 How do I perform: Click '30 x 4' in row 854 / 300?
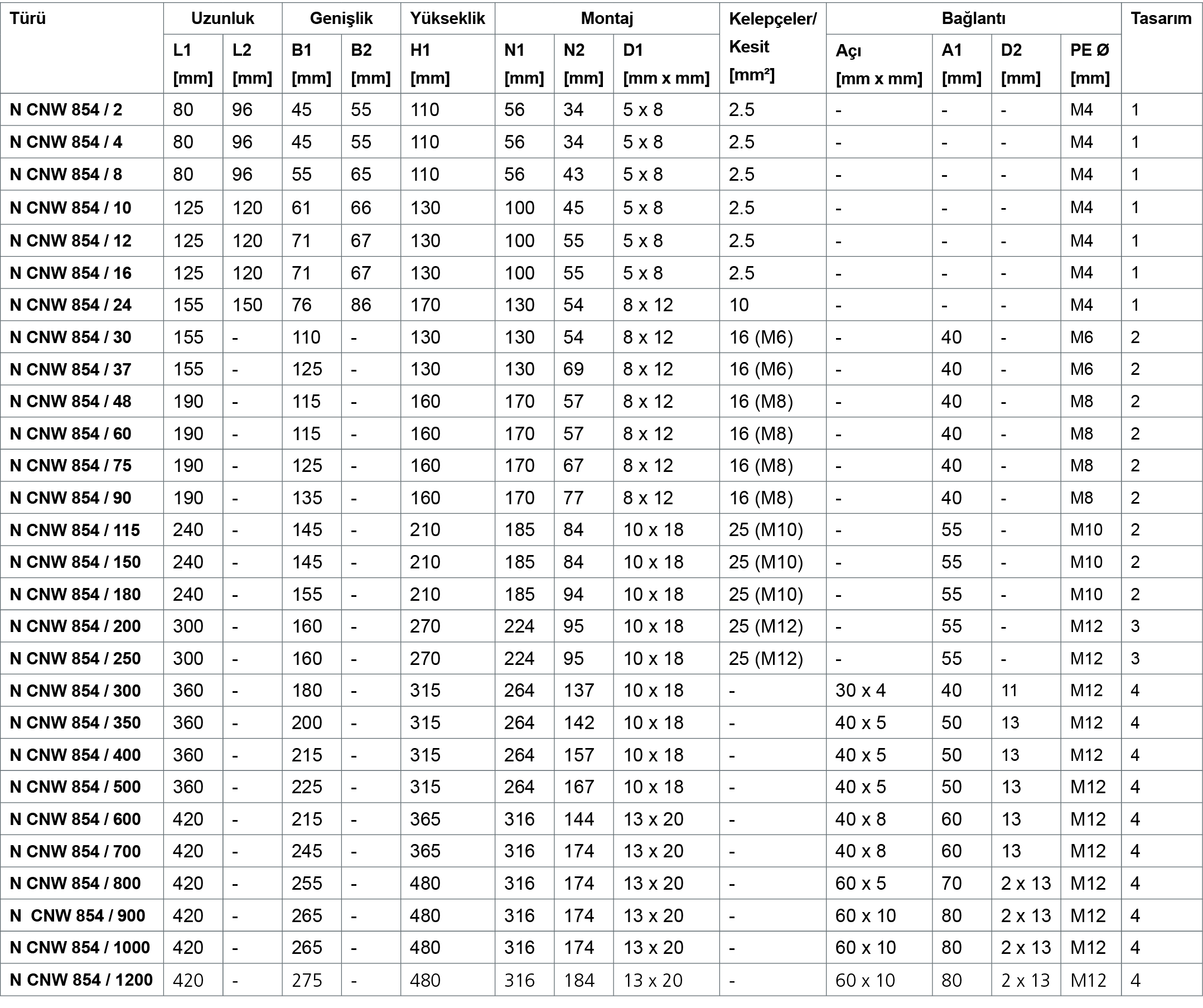pyautogui.click(x=861, y=691)
